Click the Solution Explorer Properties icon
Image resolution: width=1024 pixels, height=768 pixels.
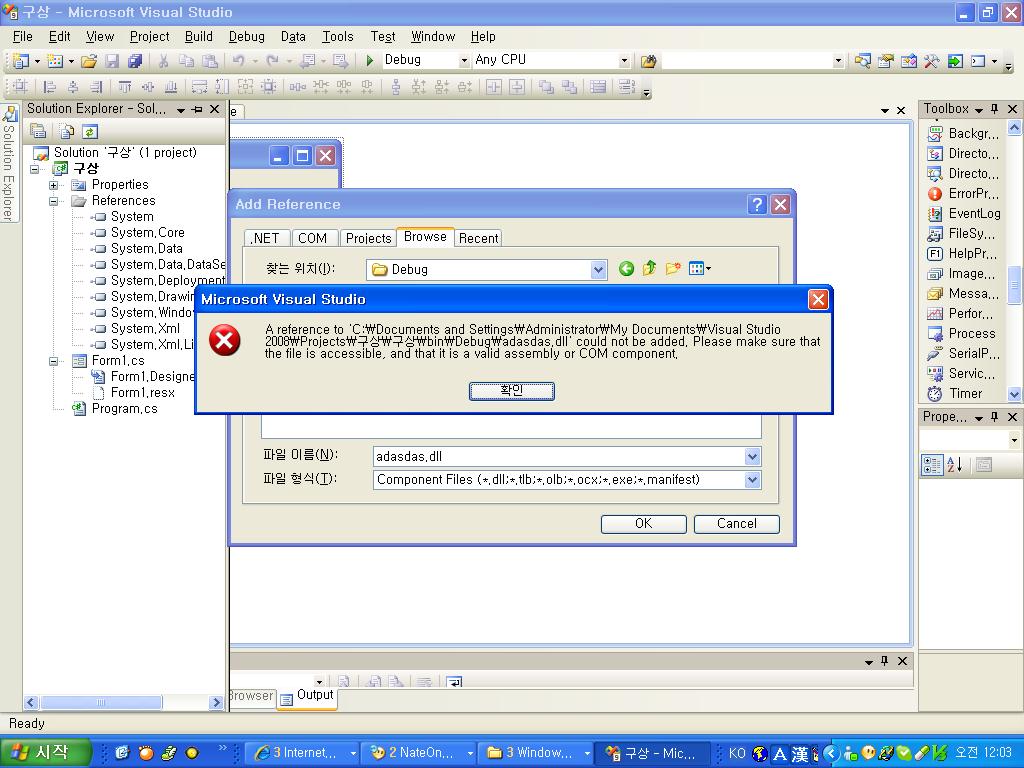click(x=39, y=131)
